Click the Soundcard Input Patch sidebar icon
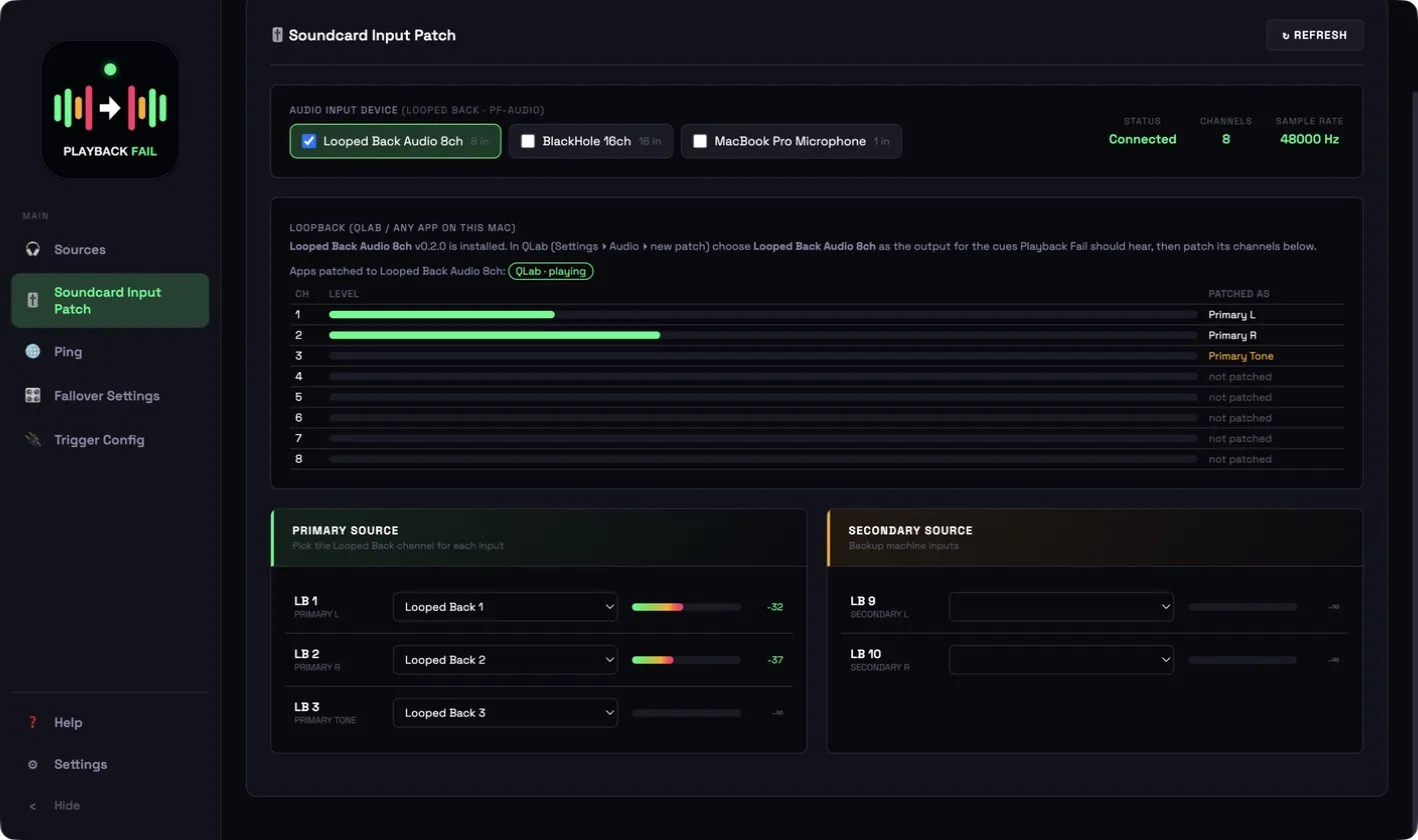Screen dimensions: 1418x840 click(x=32, y=300)
